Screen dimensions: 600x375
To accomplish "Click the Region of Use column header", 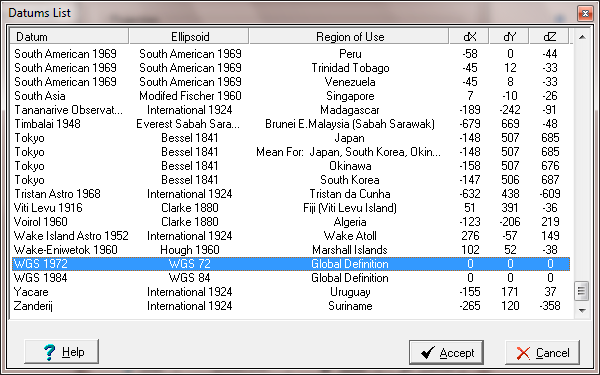I will pos(349,37).
